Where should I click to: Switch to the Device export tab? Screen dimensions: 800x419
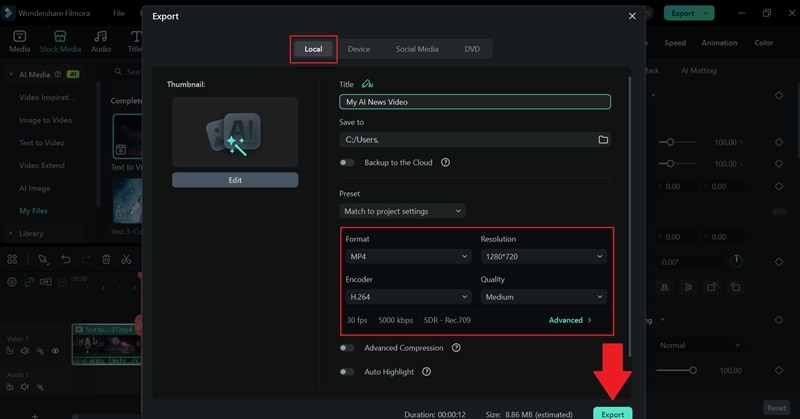point(359,49)
